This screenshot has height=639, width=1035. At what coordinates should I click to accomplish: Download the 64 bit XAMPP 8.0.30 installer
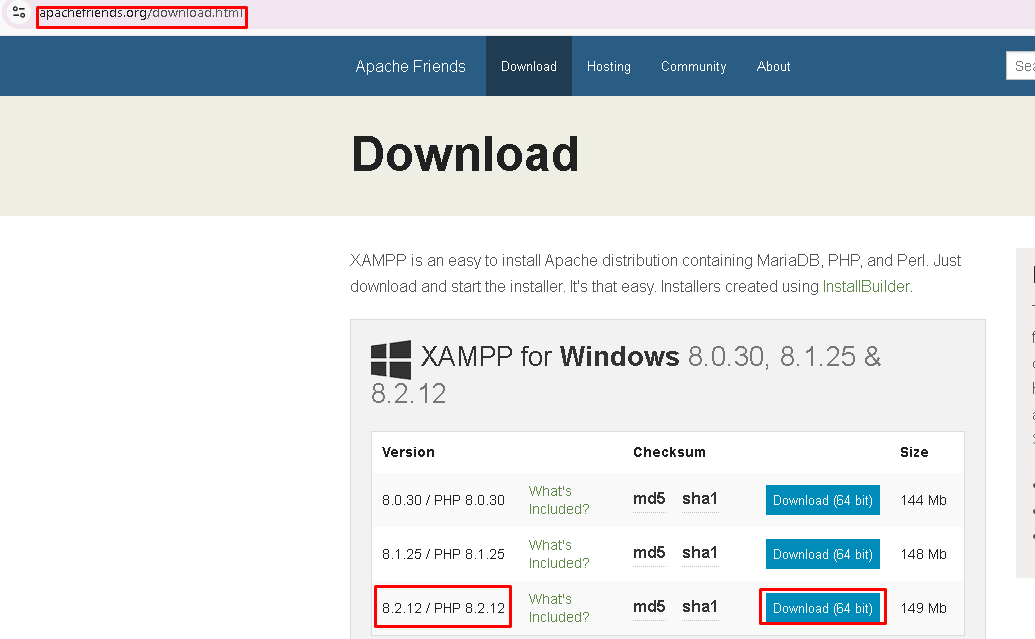click(822, 499)
